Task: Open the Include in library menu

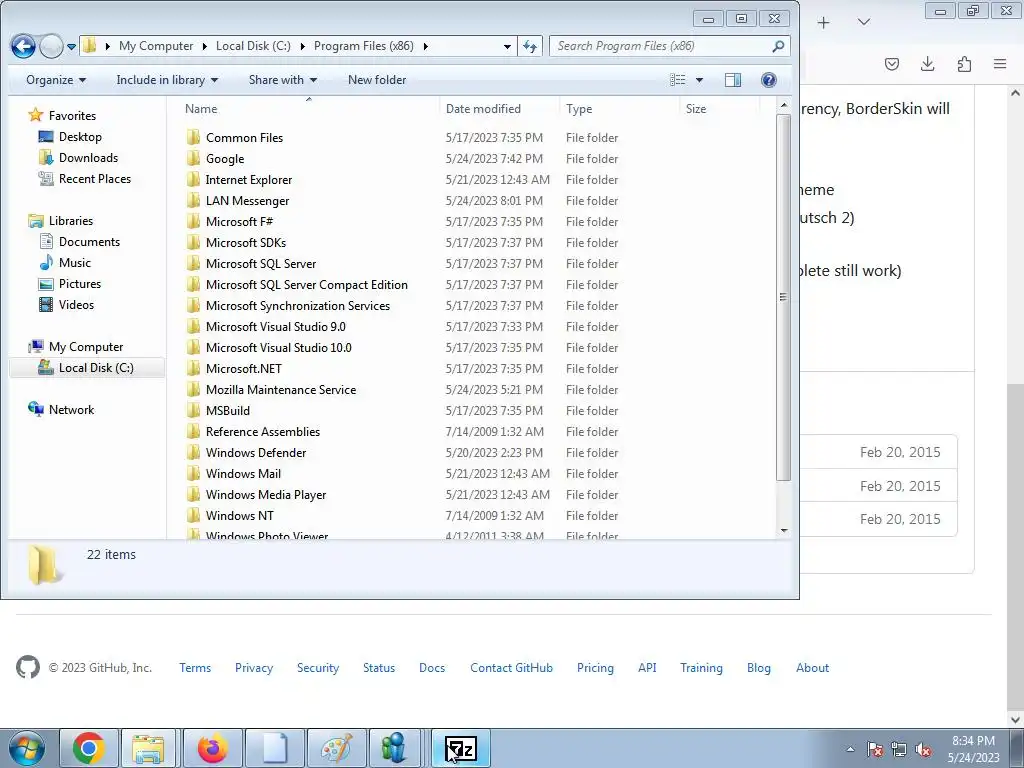Action: (x=167, y=80)
